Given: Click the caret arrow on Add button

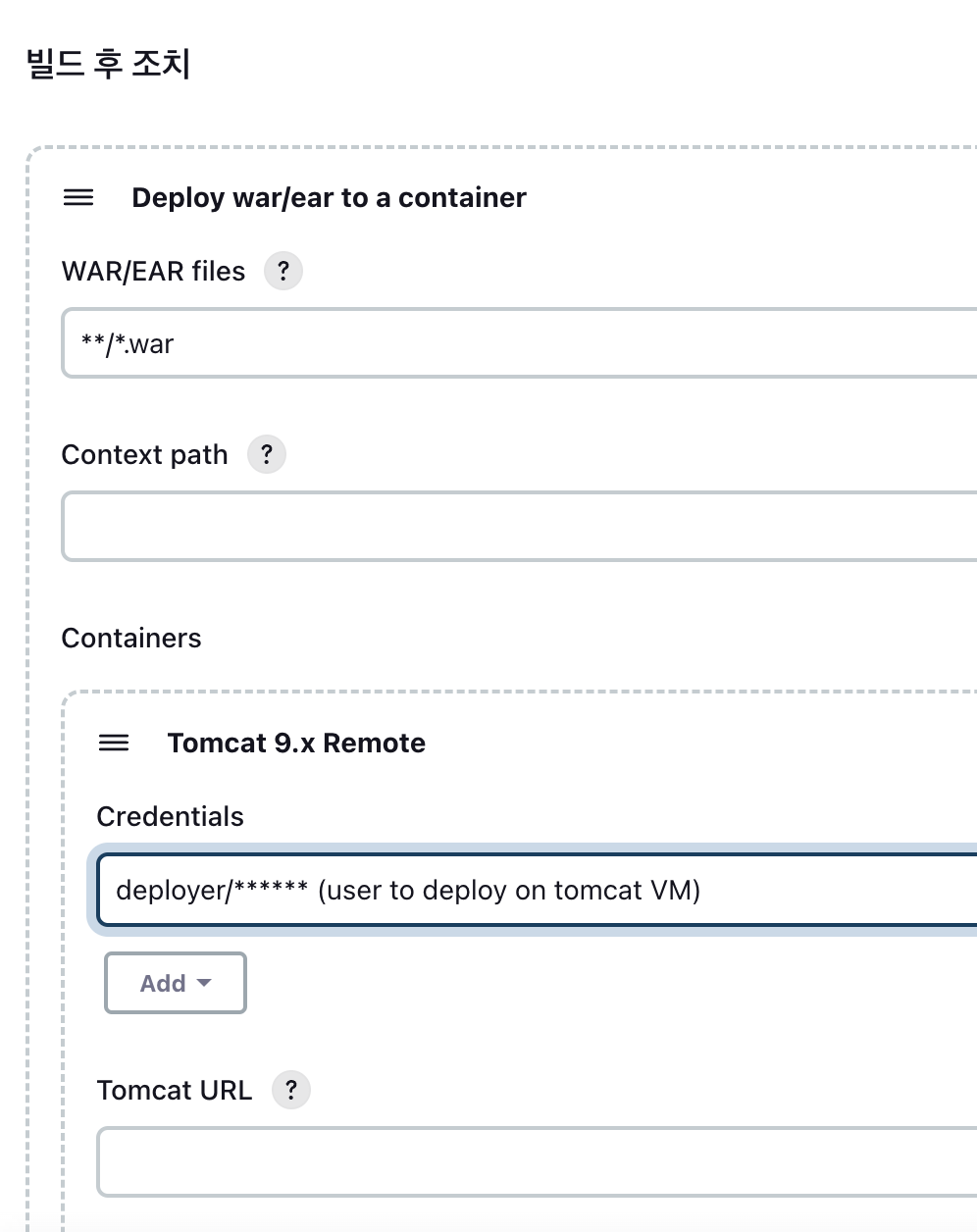Looking at the screenshot, I should (x=204, y=983).
